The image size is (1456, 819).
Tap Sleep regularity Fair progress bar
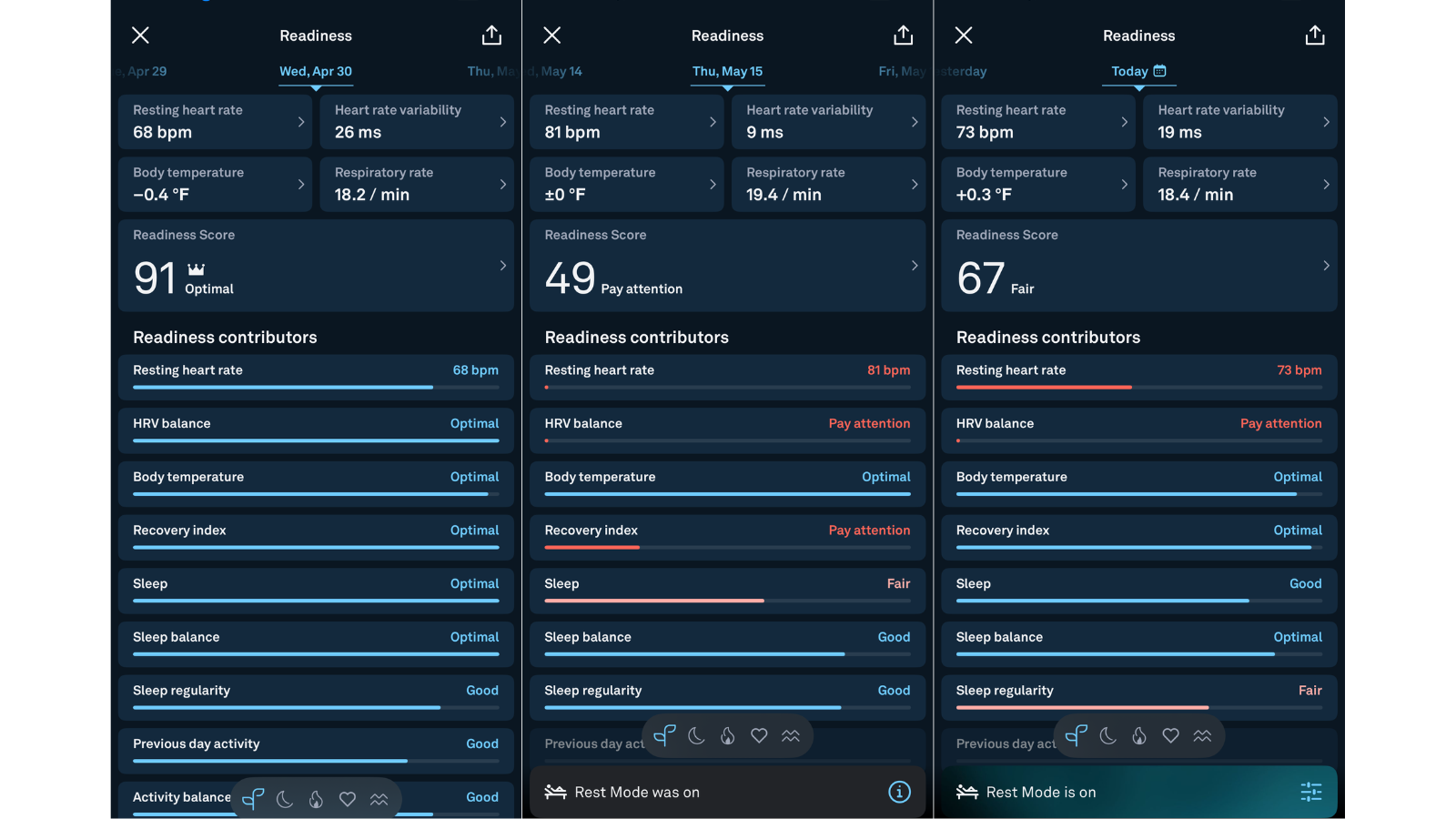coord(1139,707)
